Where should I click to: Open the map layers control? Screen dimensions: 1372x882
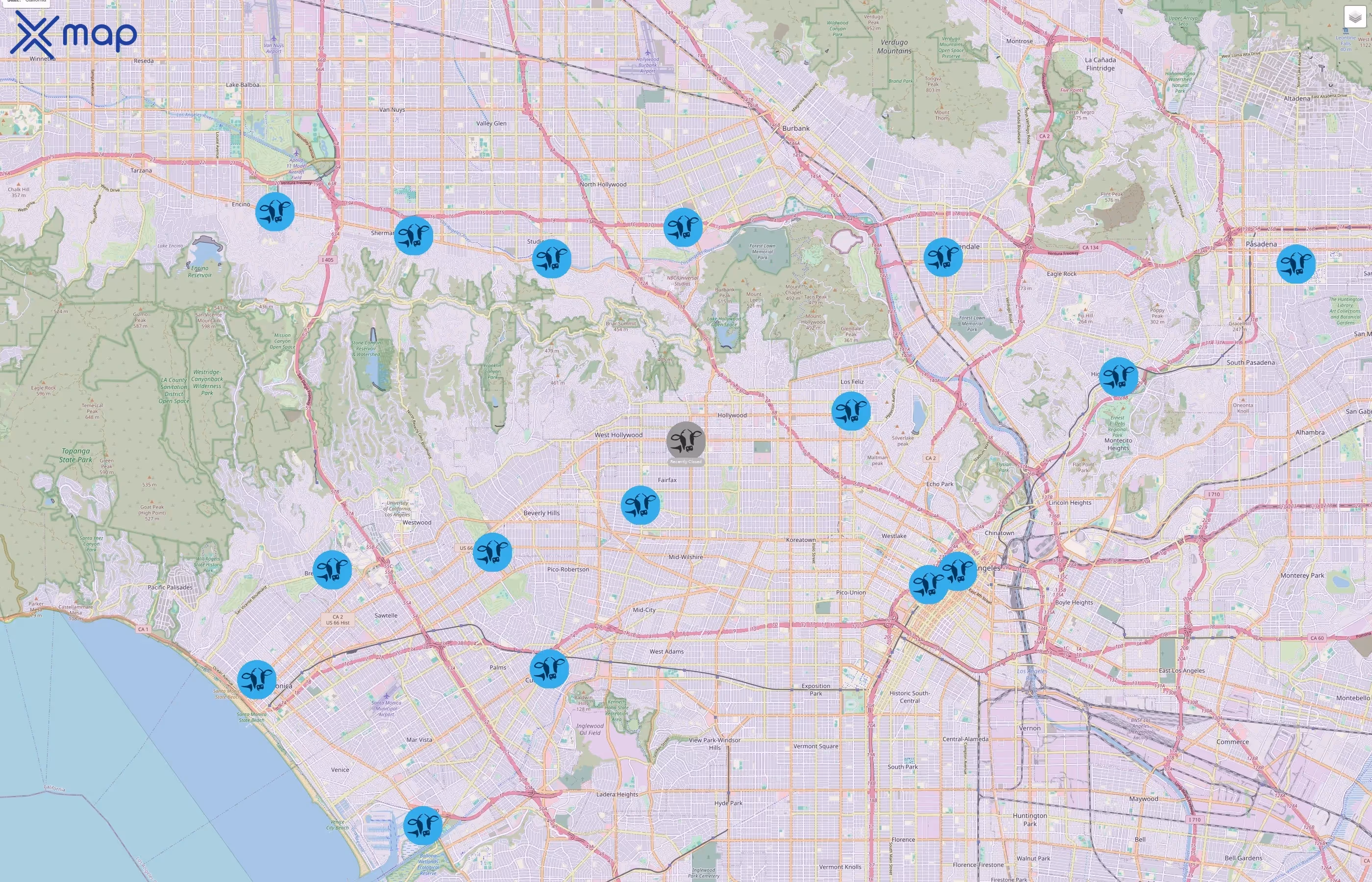(1355, 17)
